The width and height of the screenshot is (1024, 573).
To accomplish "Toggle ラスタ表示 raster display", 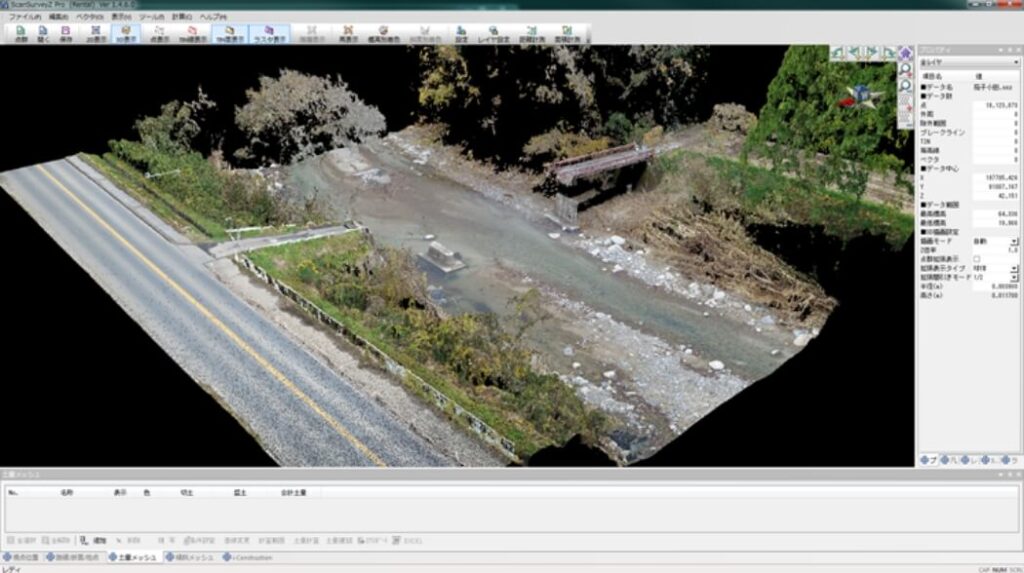I will (269, 34).
